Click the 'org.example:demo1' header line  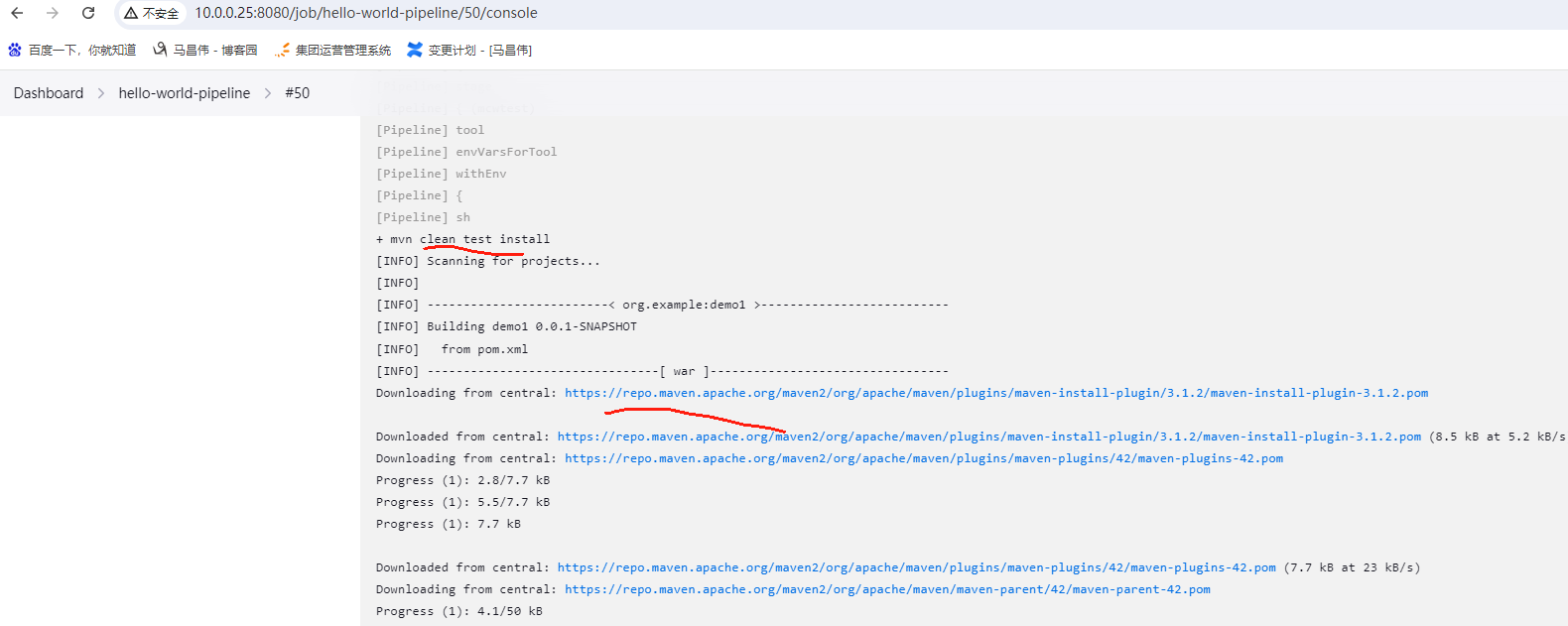(663, 305)
